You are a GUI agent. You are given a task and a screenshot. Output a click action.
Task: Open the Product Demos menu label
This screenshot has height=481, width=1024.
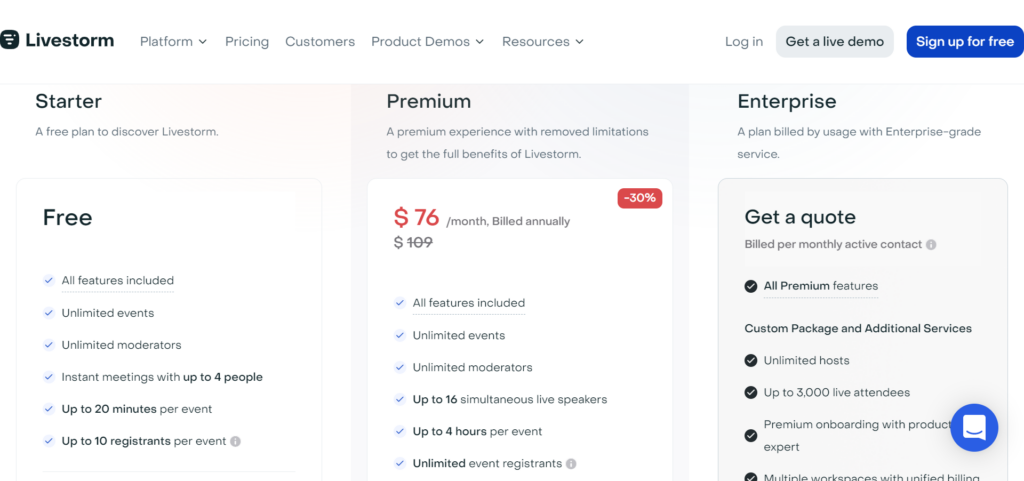421,42
